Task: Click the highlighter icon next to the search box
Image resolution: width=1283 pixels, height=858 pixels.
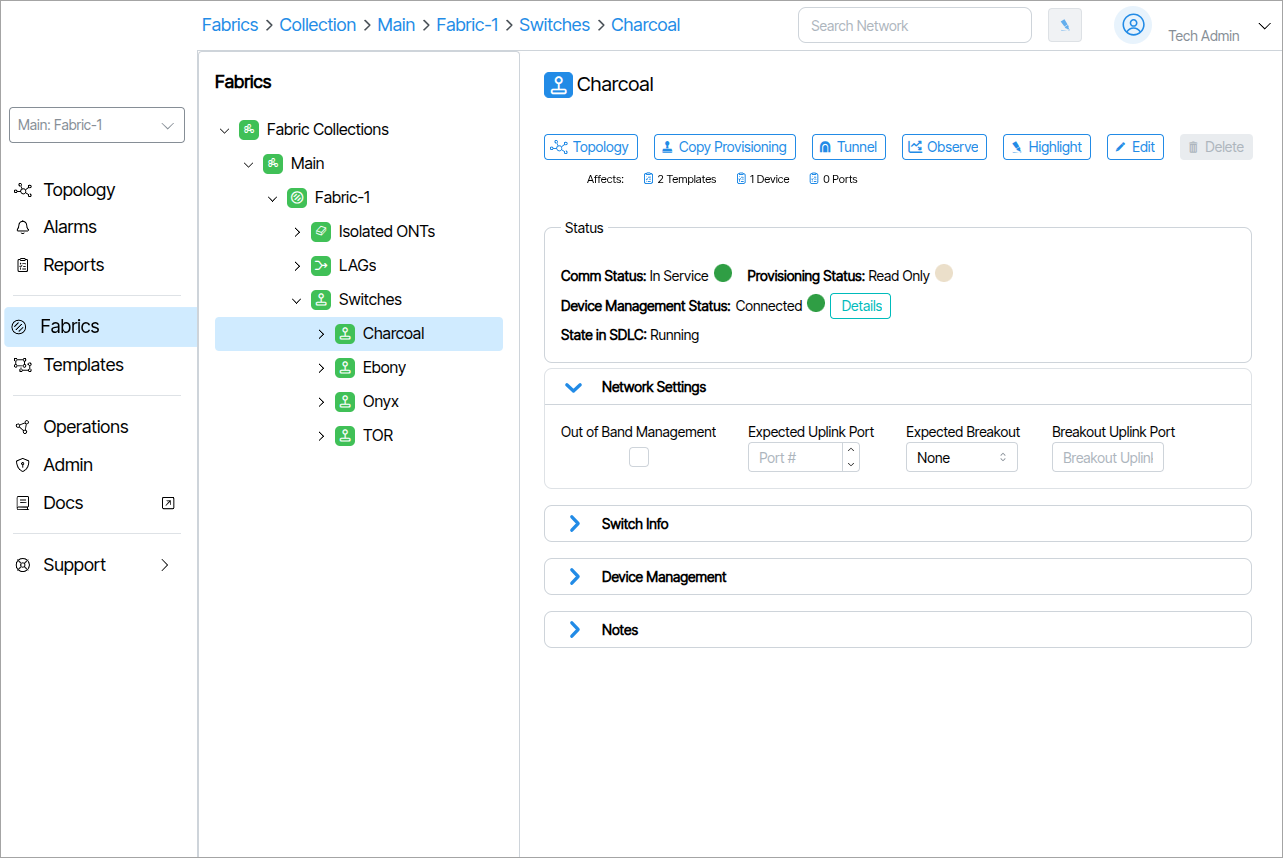Action: pos(1065,25)
